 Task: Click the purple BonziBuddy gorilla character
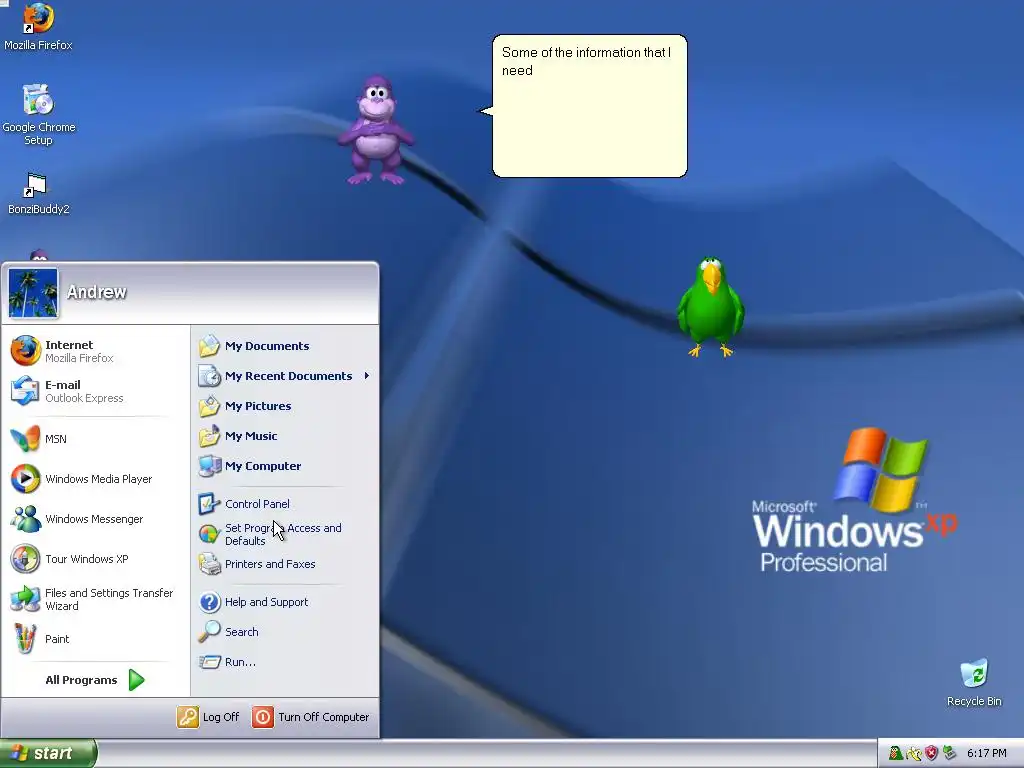point(376,130)
